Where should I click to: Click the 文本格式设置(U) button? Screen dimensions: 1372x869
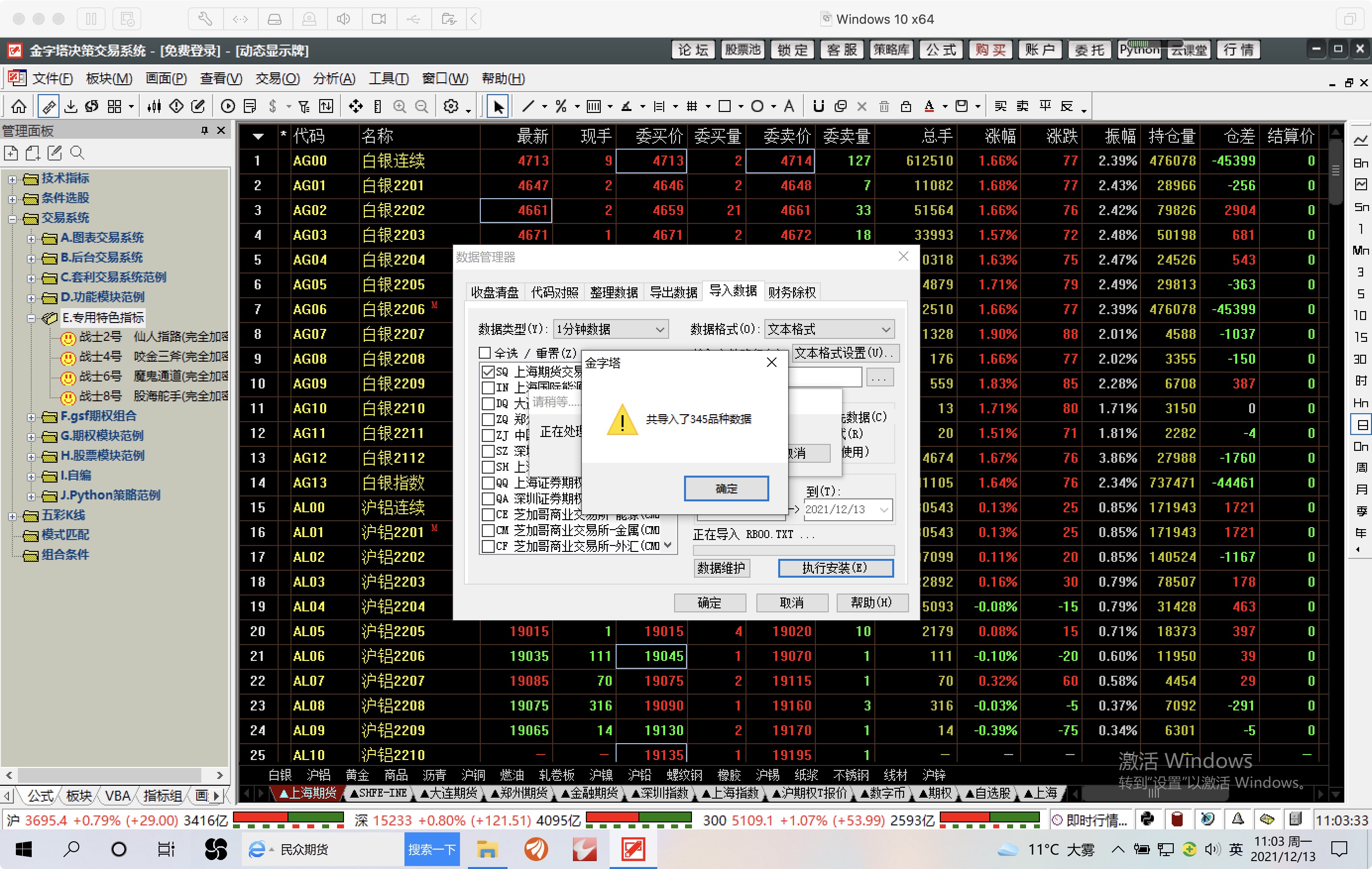tap(846, 353)
